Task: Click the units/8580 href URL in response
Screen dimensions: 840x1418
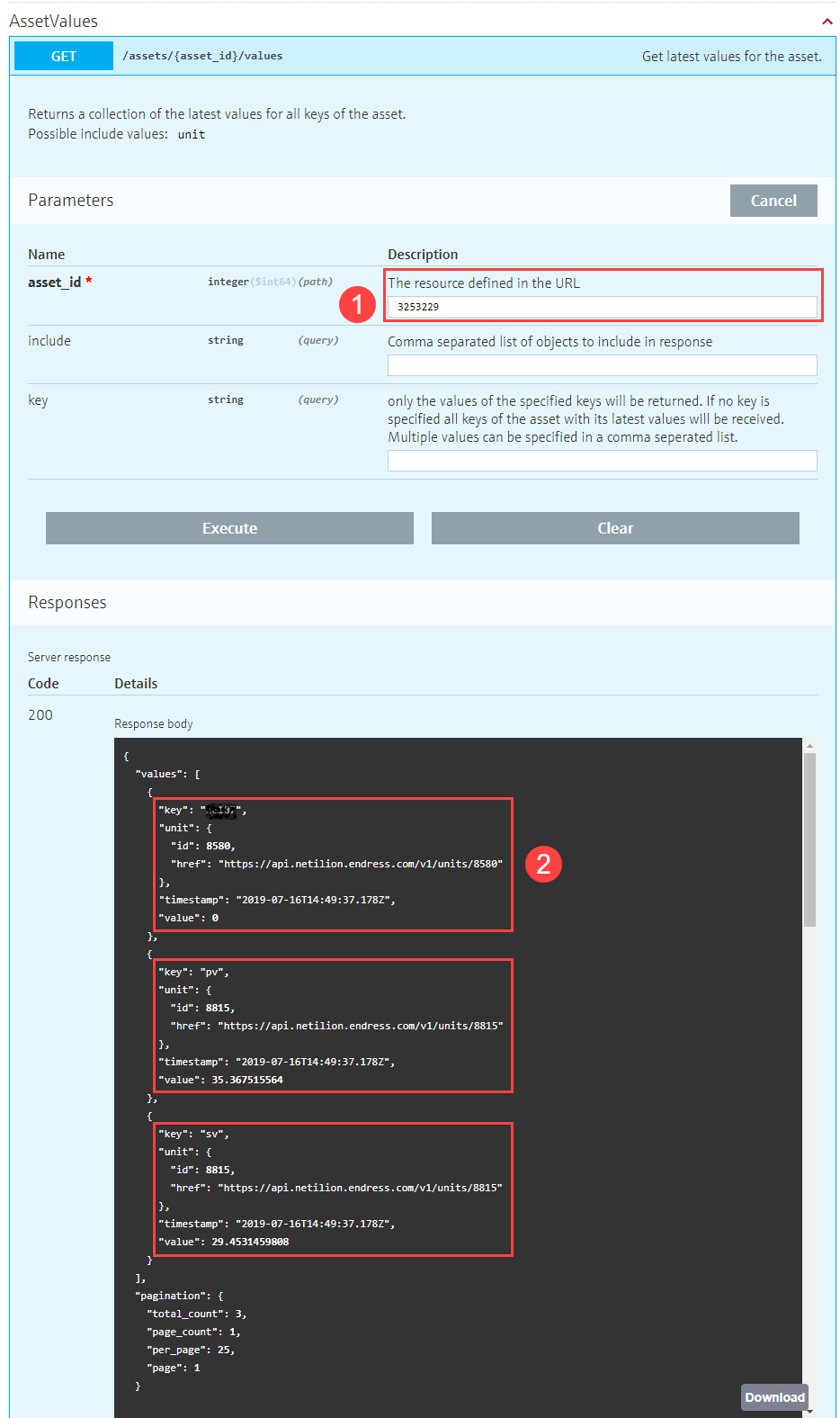Action: click(x=362, y=864)
